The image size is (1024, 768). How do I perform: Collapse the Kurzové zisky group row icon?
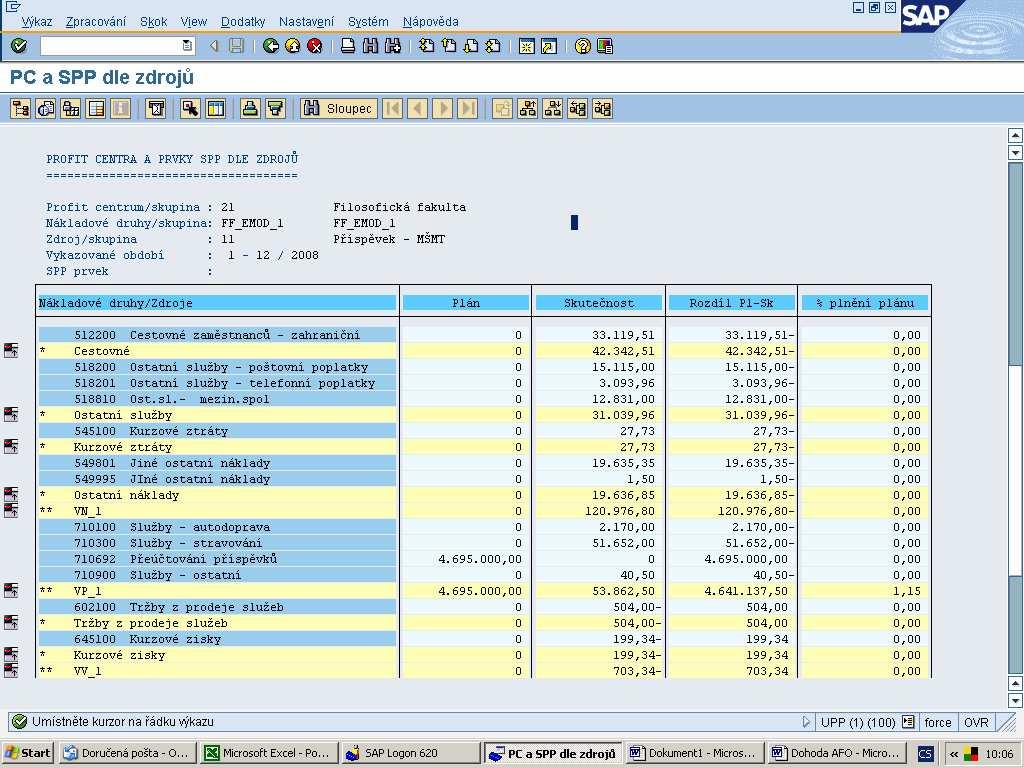(11, 654)
